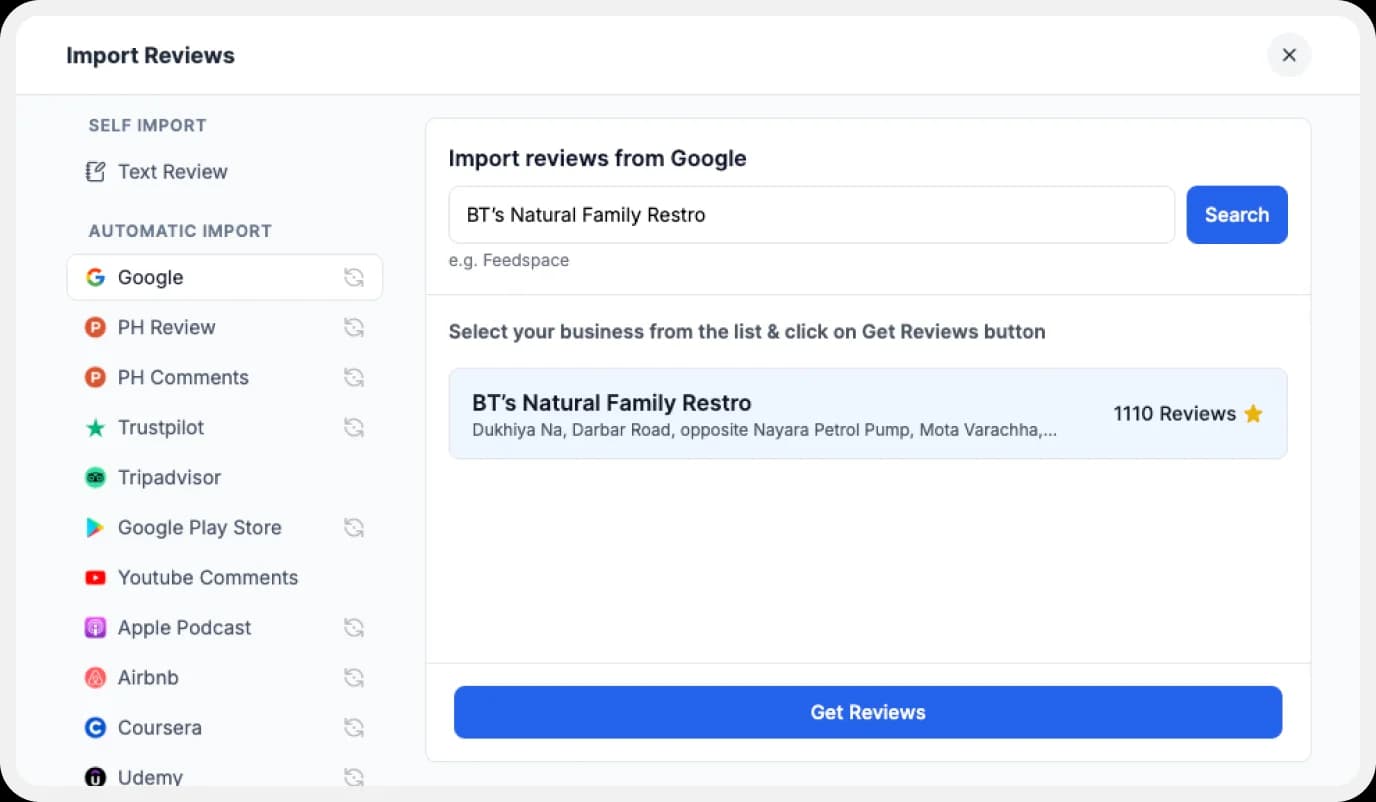The height and width of the screenshot is (802, 1376).
Task: Click the star beside 1110 Reviews
Action: (x=1254, y=413)
